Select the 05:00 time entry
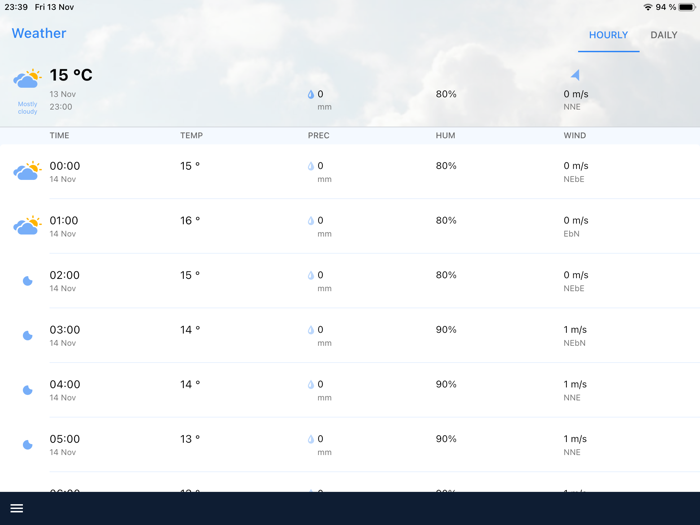 click(65, 439)
